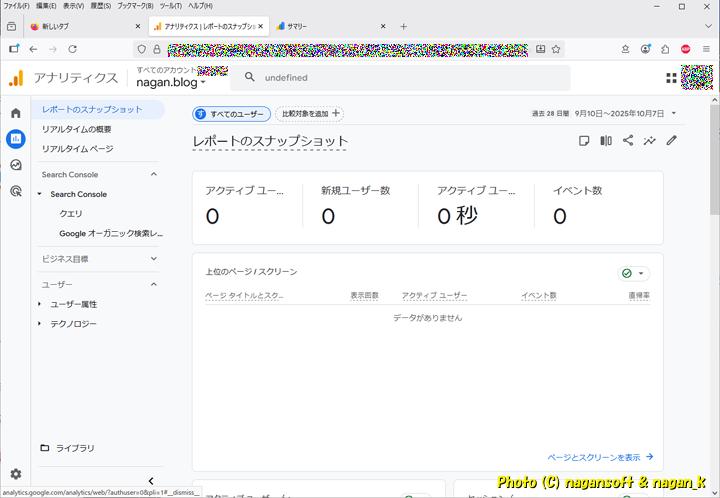Expand the ユーザー属性 tree item
The width and height of the screenshot is (720, 498).
coord(40,304)
